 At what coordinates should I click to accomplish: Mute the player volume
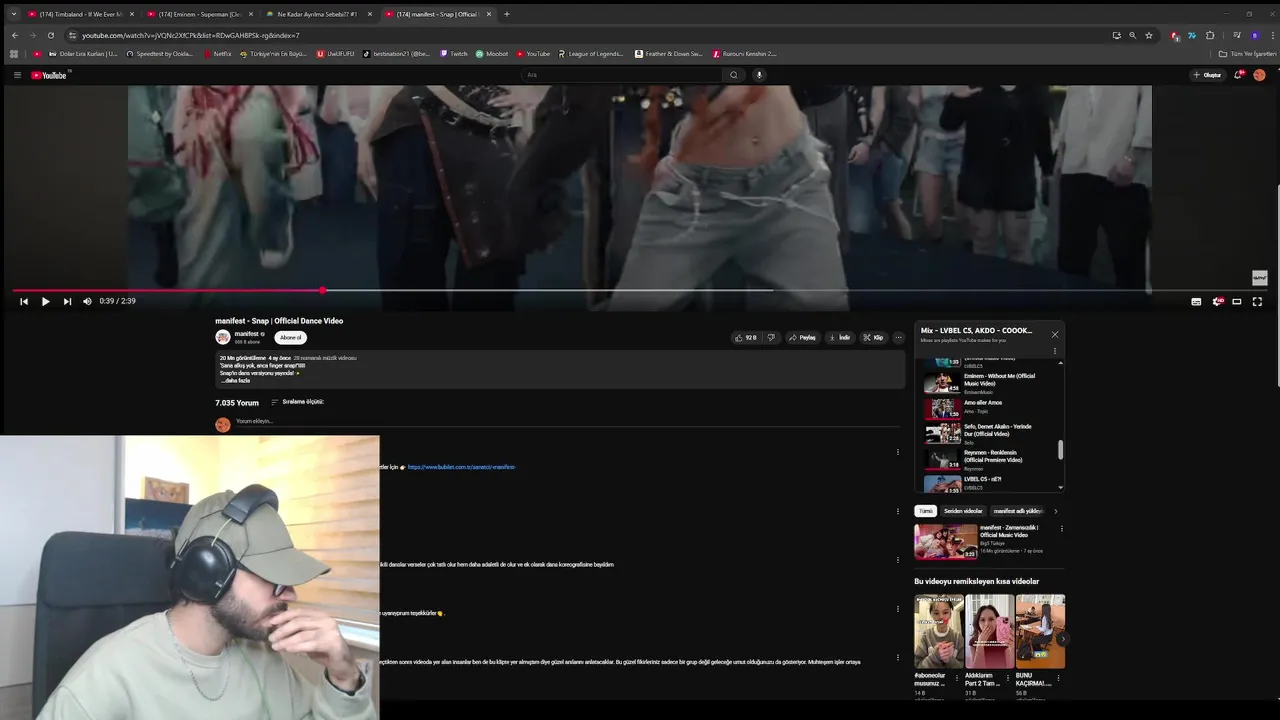click(87, 301)
